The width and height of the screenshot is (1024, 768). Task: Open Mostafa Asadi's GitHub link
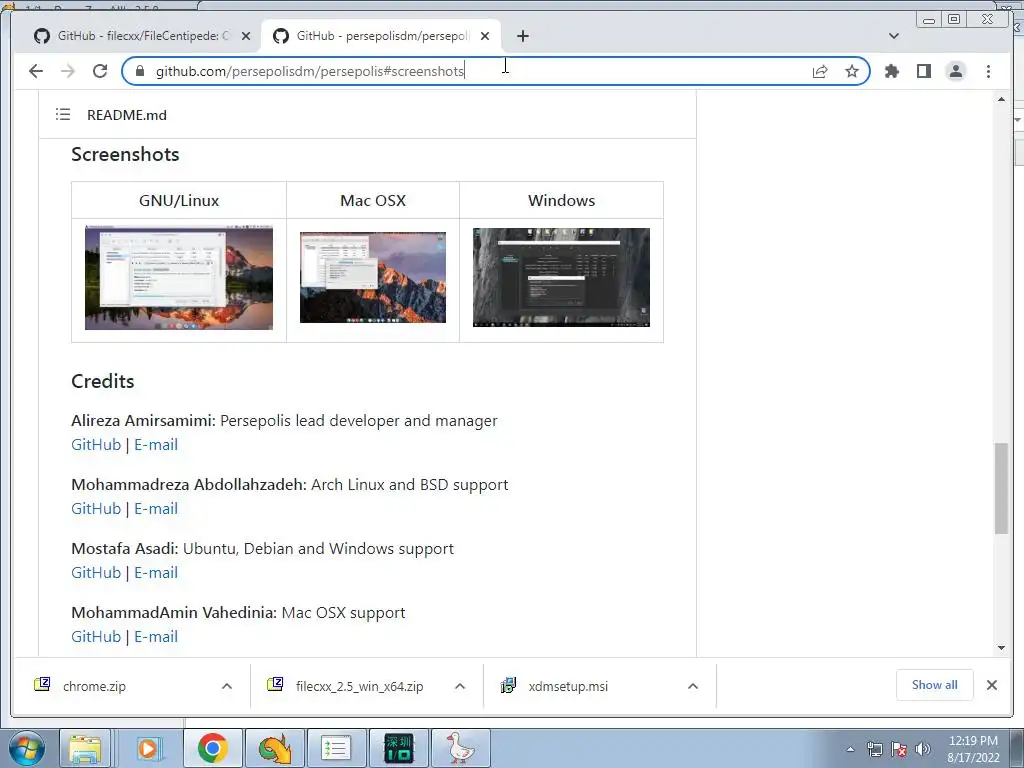[x=96, y=573]
